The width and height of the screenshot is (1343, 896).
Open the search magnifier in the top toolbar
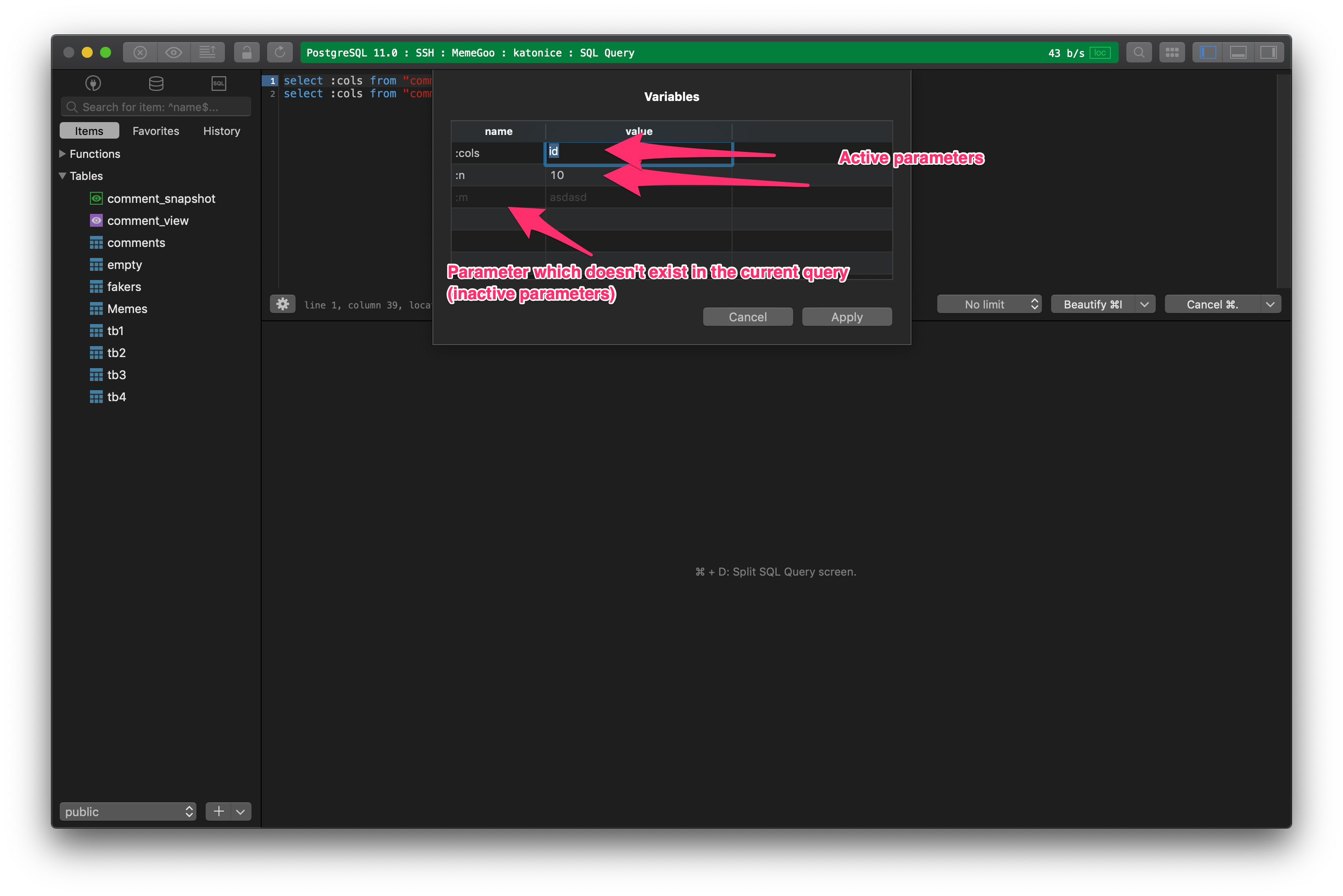pyautogui.click(x=1139, y=52)
